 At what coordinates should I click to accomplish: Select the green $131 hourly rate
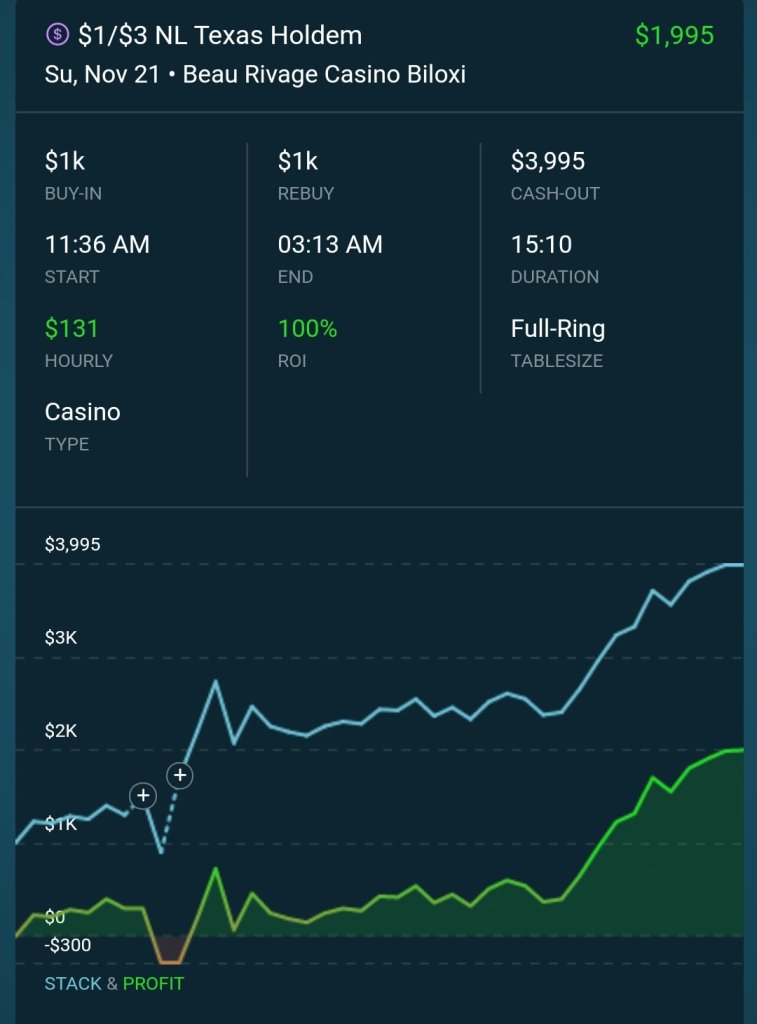72,328
